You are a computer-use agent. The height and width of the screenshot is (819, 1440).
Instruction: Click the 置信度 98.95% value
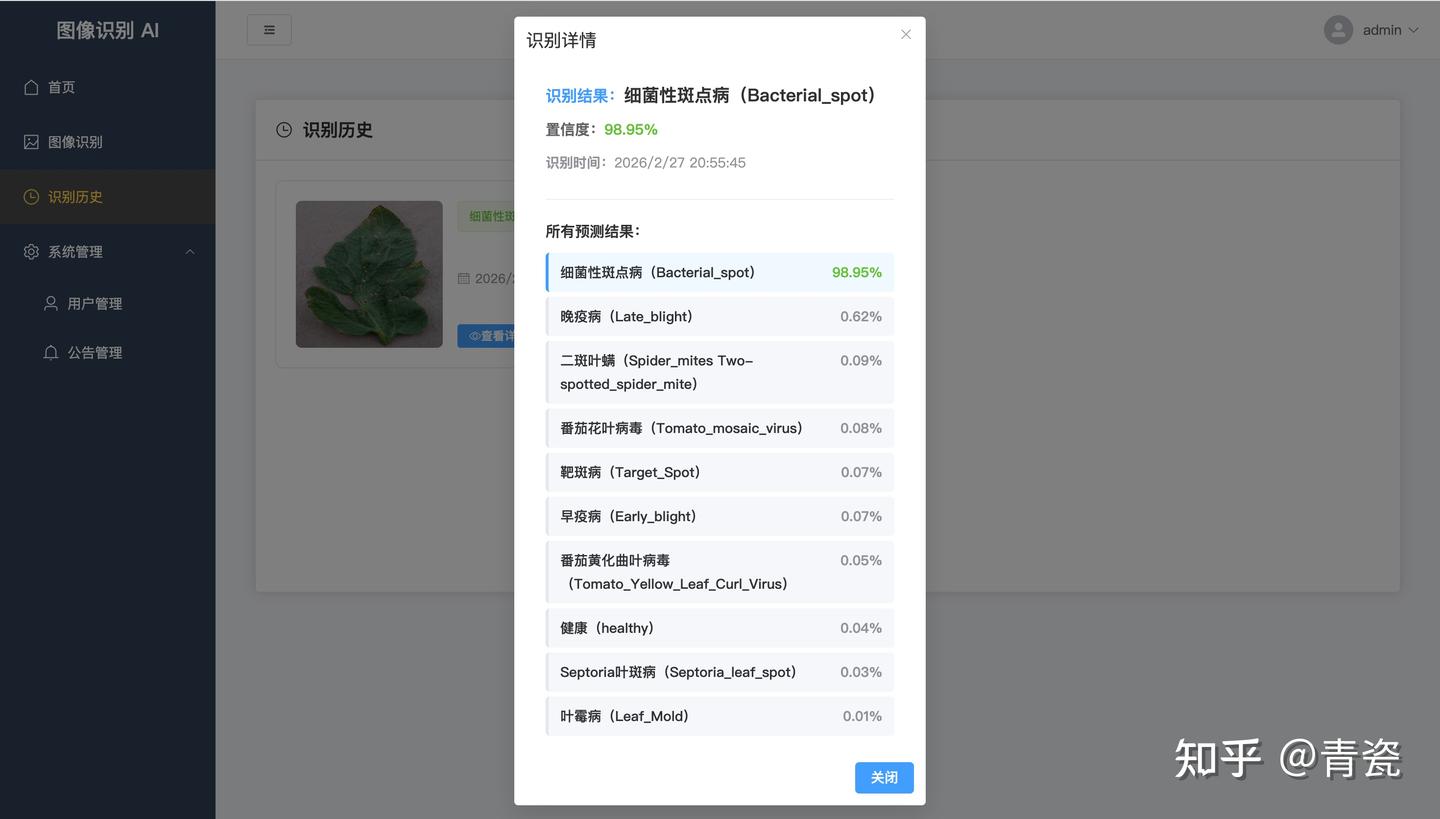click(x=631, y=129)
